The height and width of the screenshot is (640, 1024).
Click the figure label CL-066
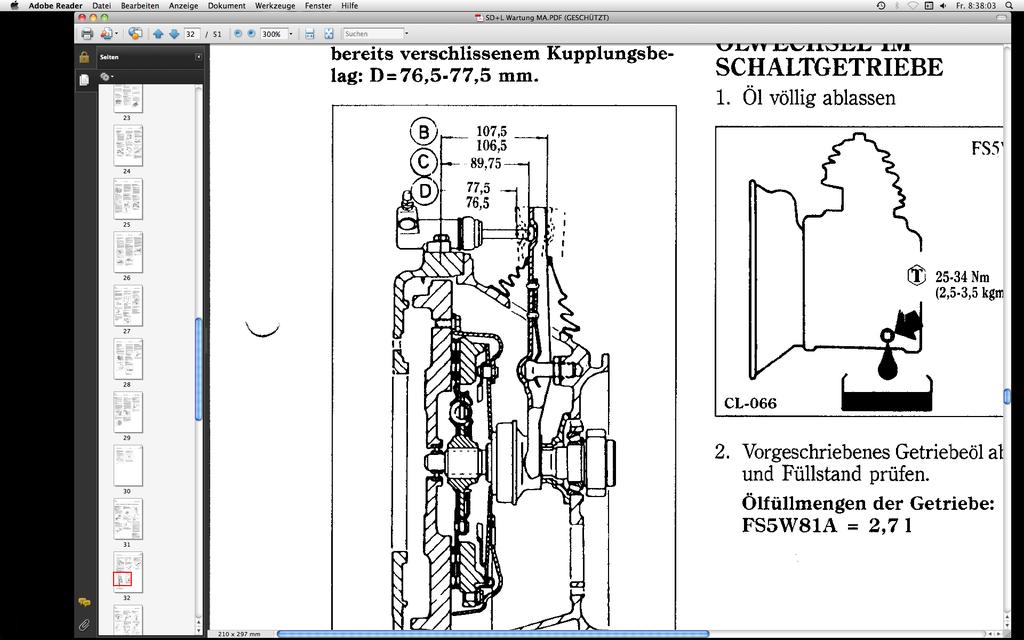point(750,404)
